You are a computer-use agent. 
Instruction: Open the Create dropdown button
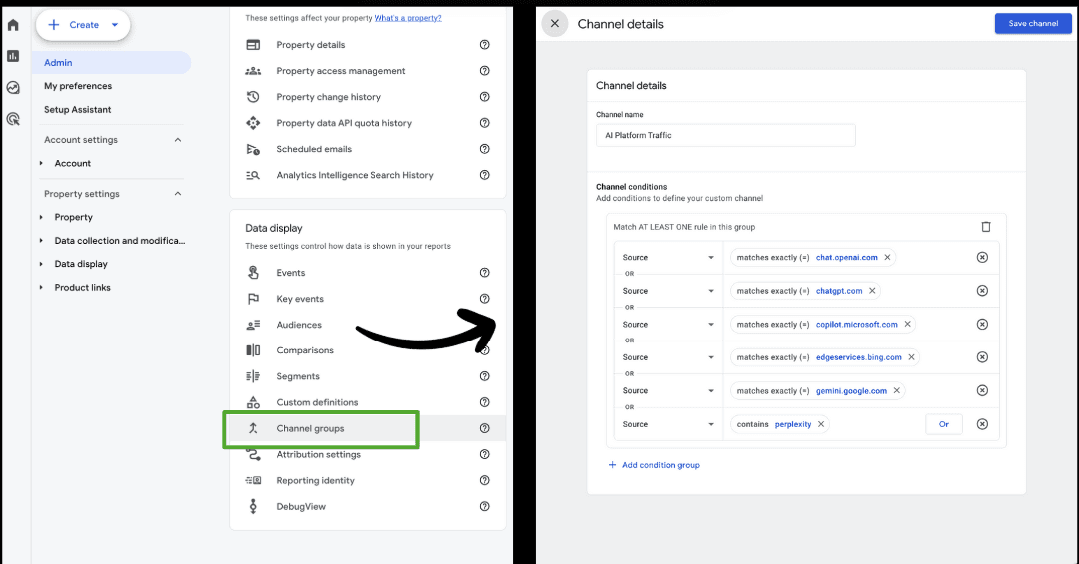click(83, 25)
